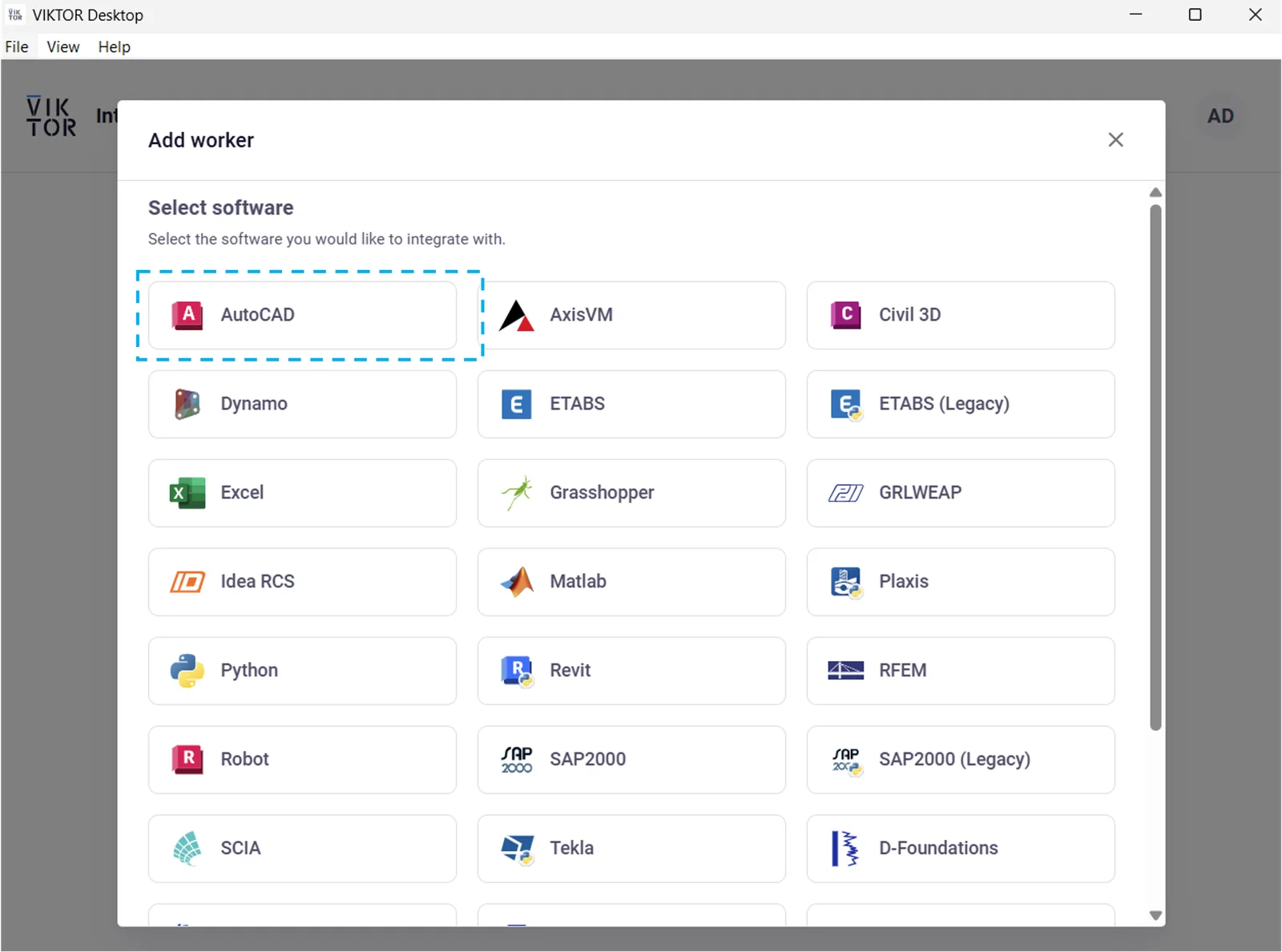This screenshot has width=1282, height=952.
Task: Choose the SCIA label text
Action: coord(240,848)
